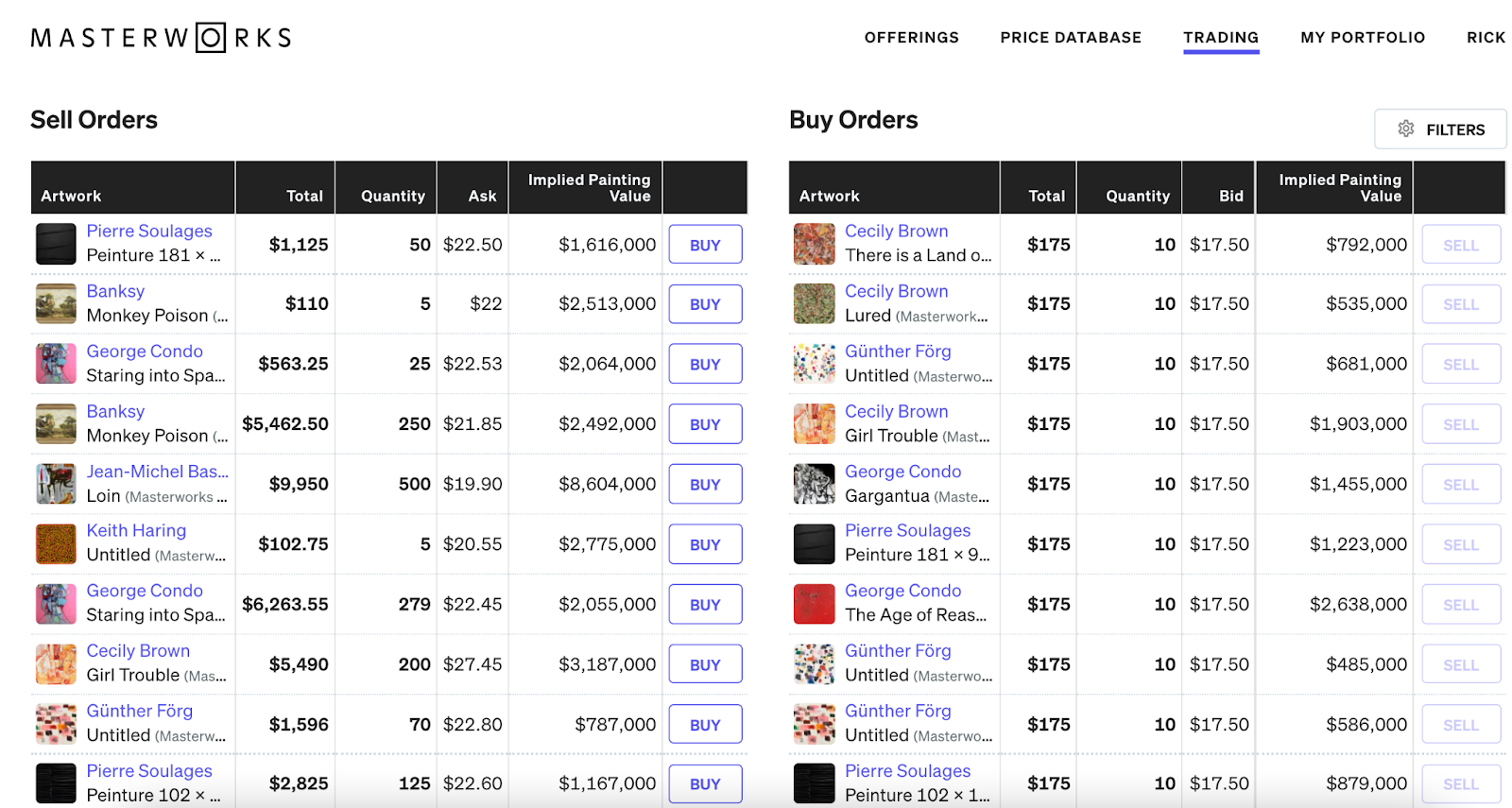Open Pierre Soulages link in $1,125 sell order
Screen dimensions: 1512x808
point(149,232)
